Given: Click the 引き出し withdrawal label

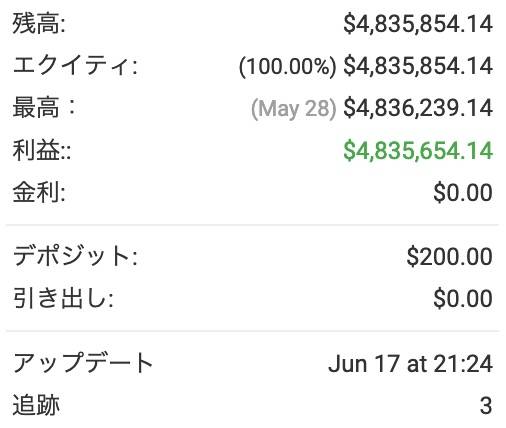Looking at the screenshot, I should point(63,298).
